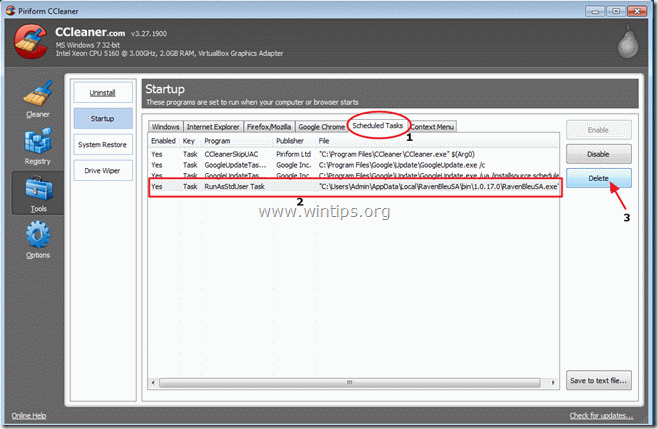Image resolution: width=658 pixels, height=429 pixels.
Task: Select the RunAsStdUser Task row
Action: pyautogui.click(x=354, y=187)
